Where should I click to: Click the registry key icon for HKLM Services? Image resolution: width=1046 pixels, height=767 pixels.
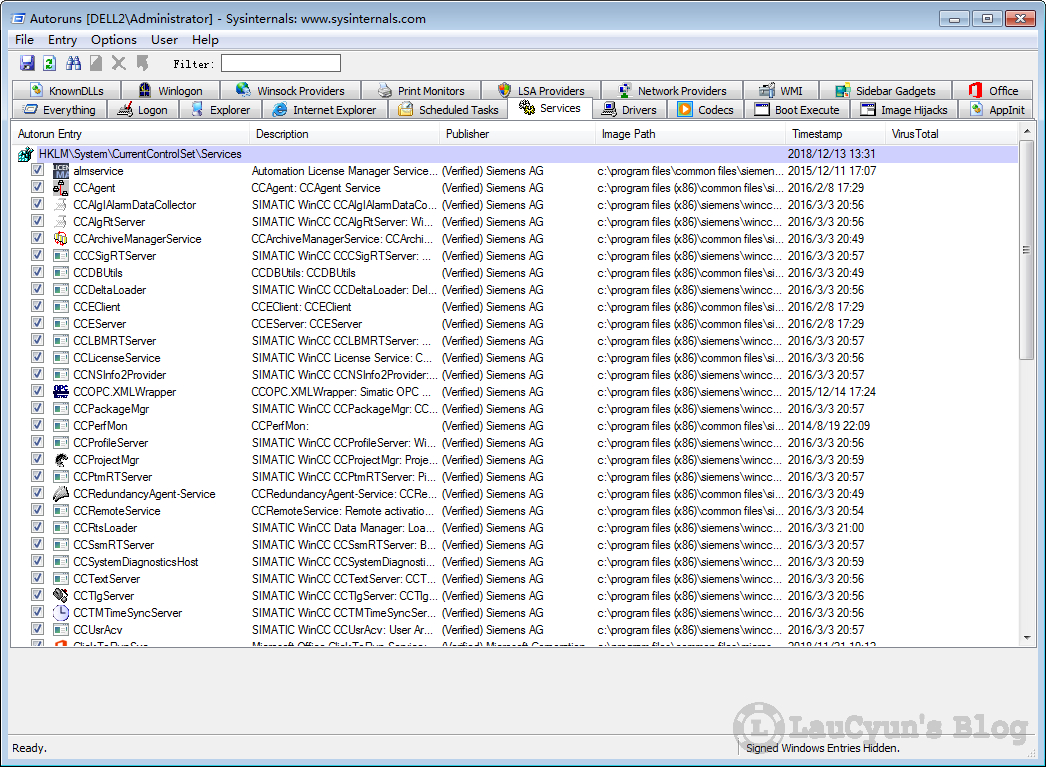[26, 154]
